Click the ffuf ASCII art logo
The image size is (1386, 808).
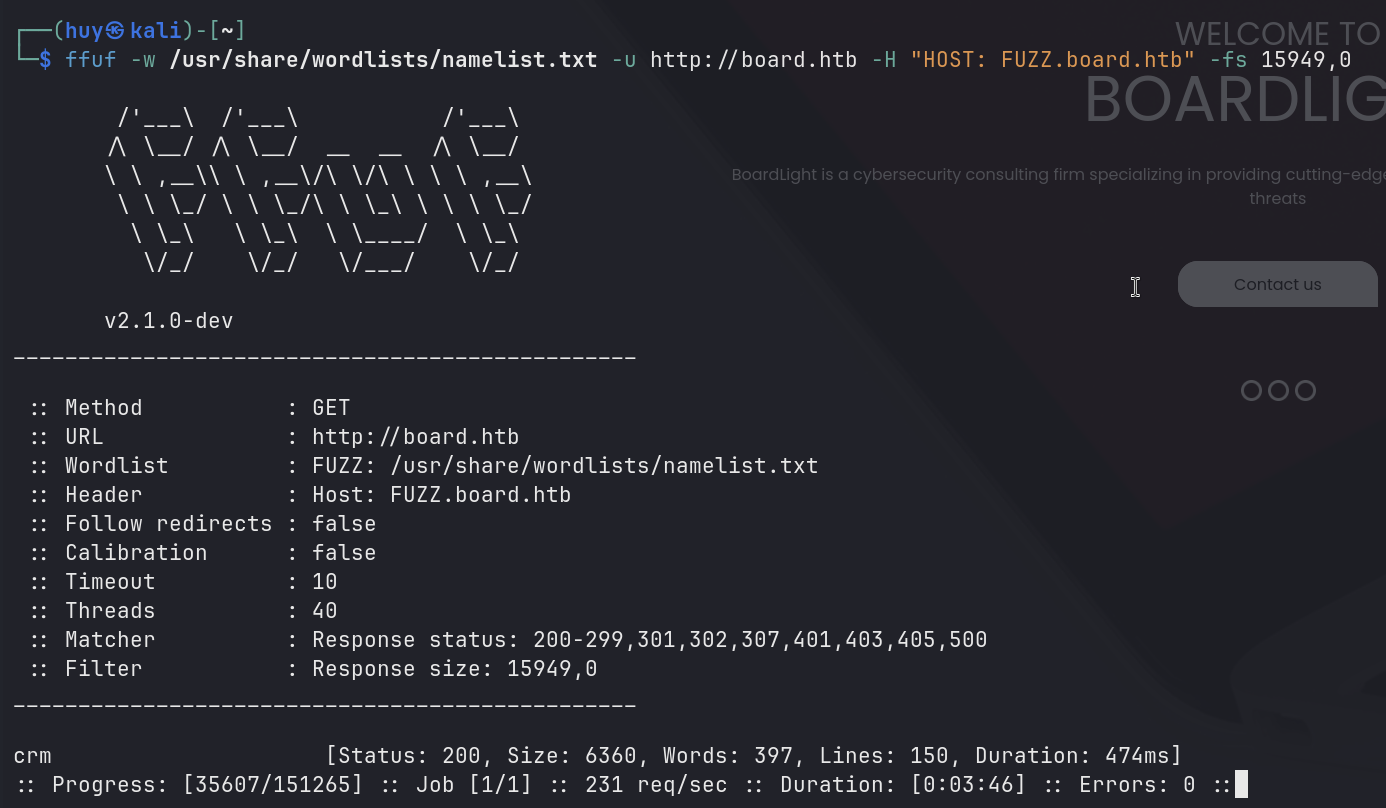pyautogui.click(x=318, y=190)
